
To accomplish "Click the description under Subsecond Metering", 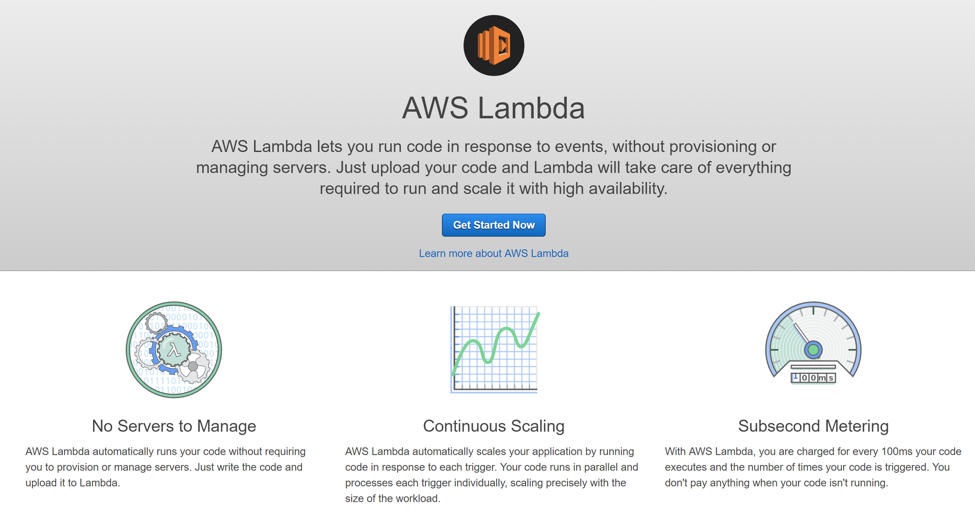I will coord(812,467).
